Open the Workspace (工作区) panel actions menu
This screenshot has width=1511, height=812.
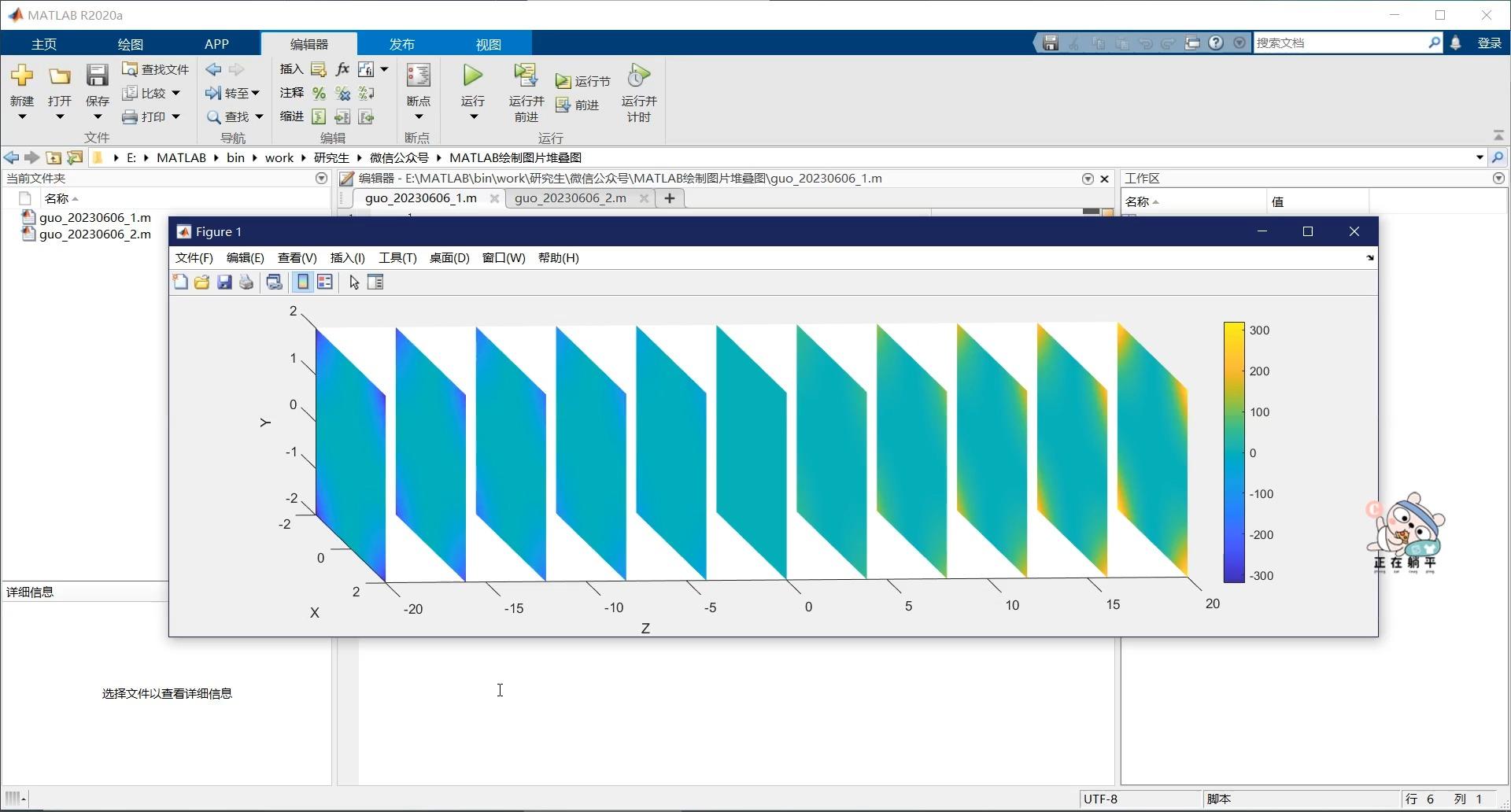click(x=1498, y=179)
